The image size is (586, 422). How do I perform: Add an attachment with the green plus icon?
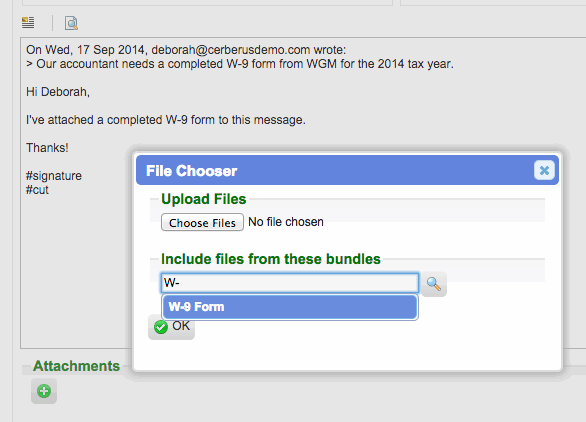point(44,391)
